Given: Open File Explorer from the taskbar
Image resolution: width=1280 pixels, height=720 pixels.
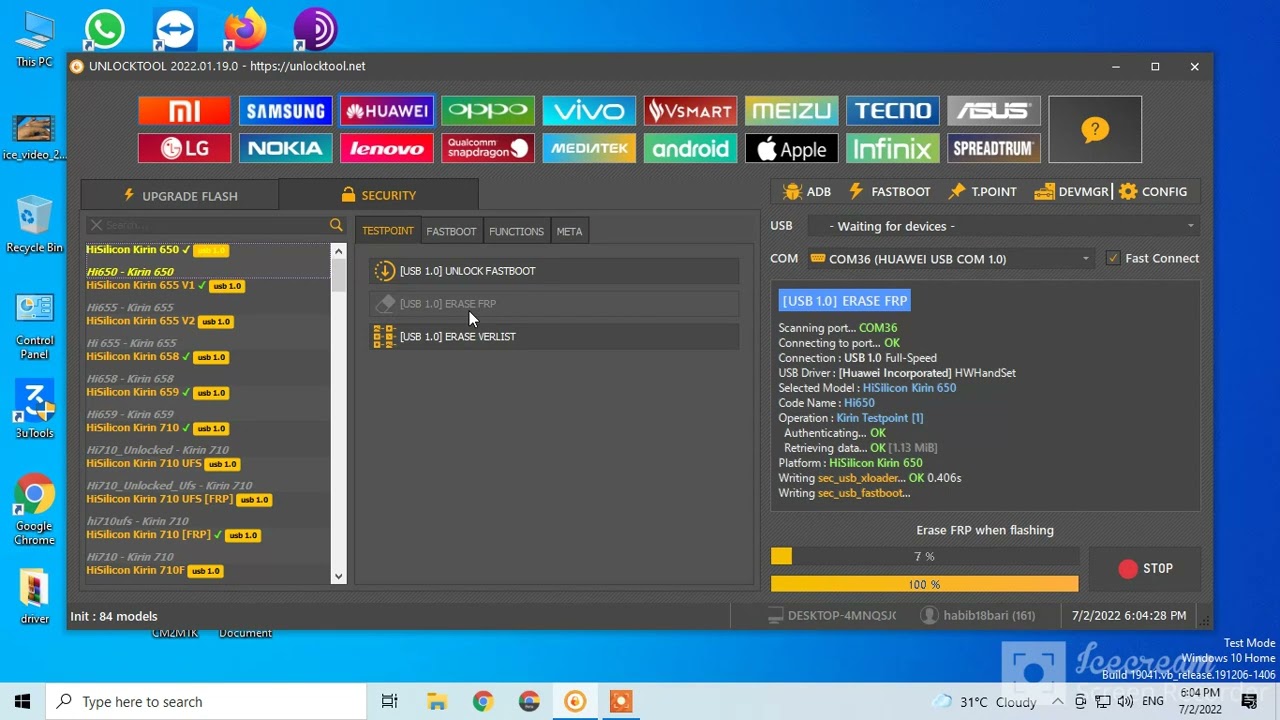Looking at the screenshot, I should [436, 702].
